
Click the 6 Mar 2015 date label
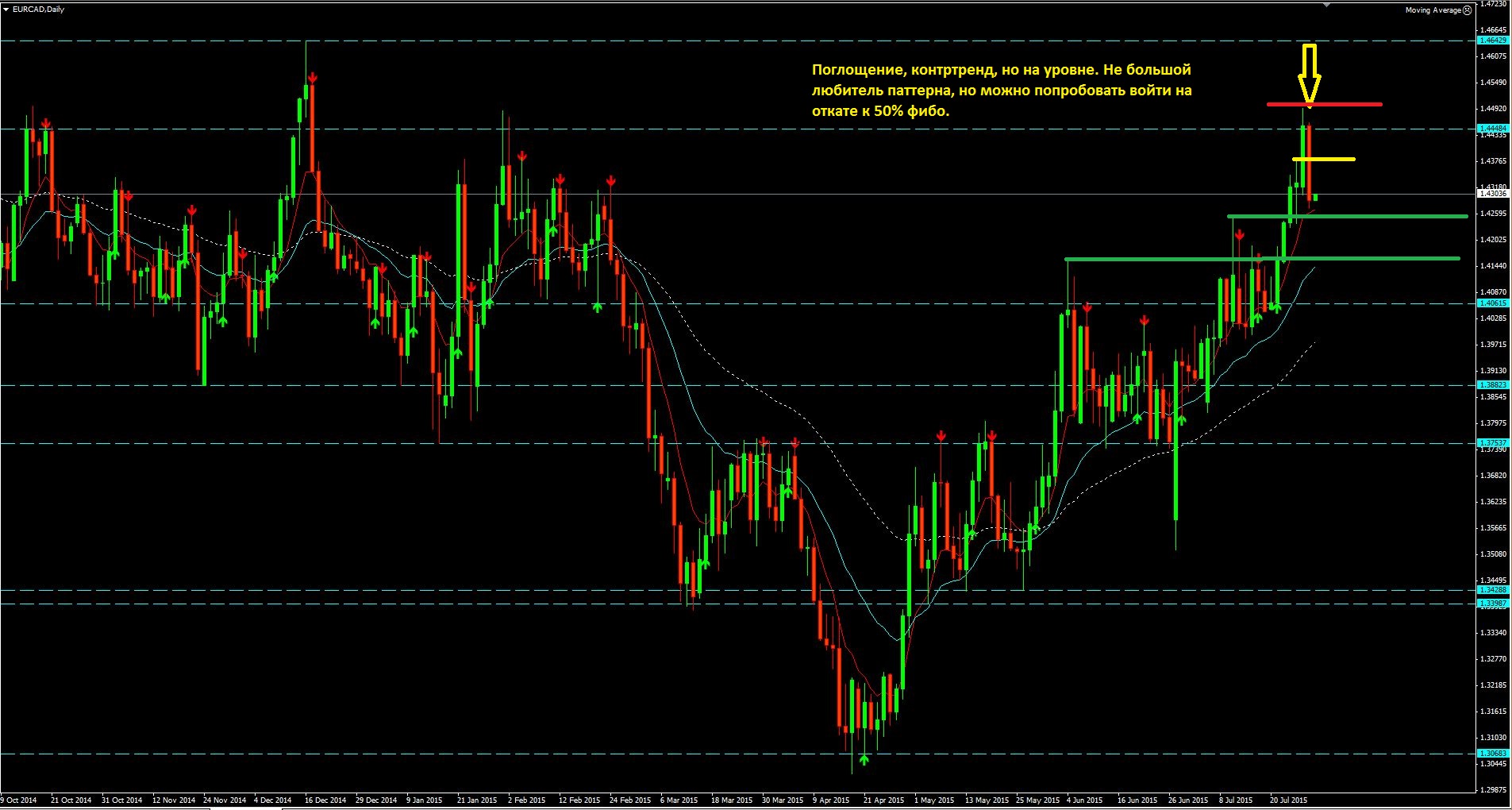coord(679,800)
